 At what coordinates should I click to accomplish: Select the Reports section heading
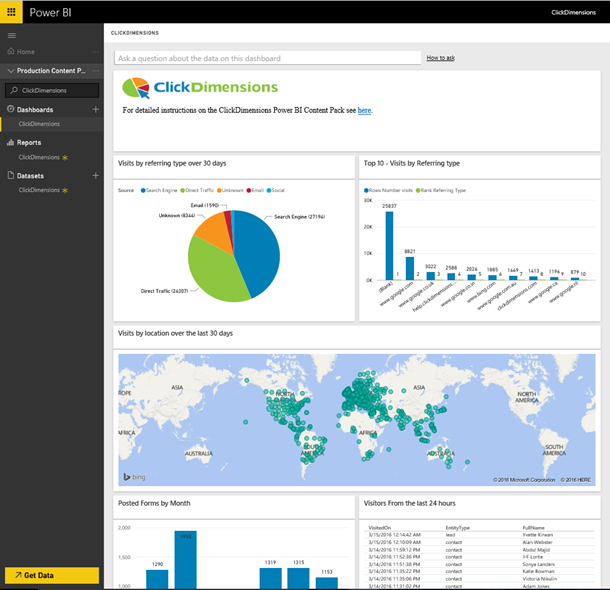click(29, 143)
